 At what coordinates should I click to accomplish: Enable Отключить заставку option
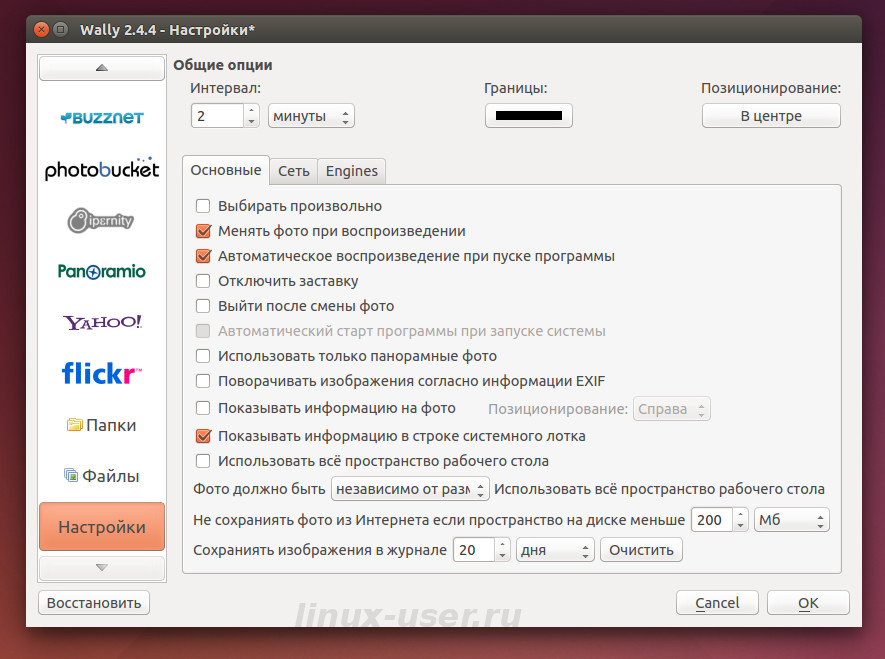(x=203, y=281)
